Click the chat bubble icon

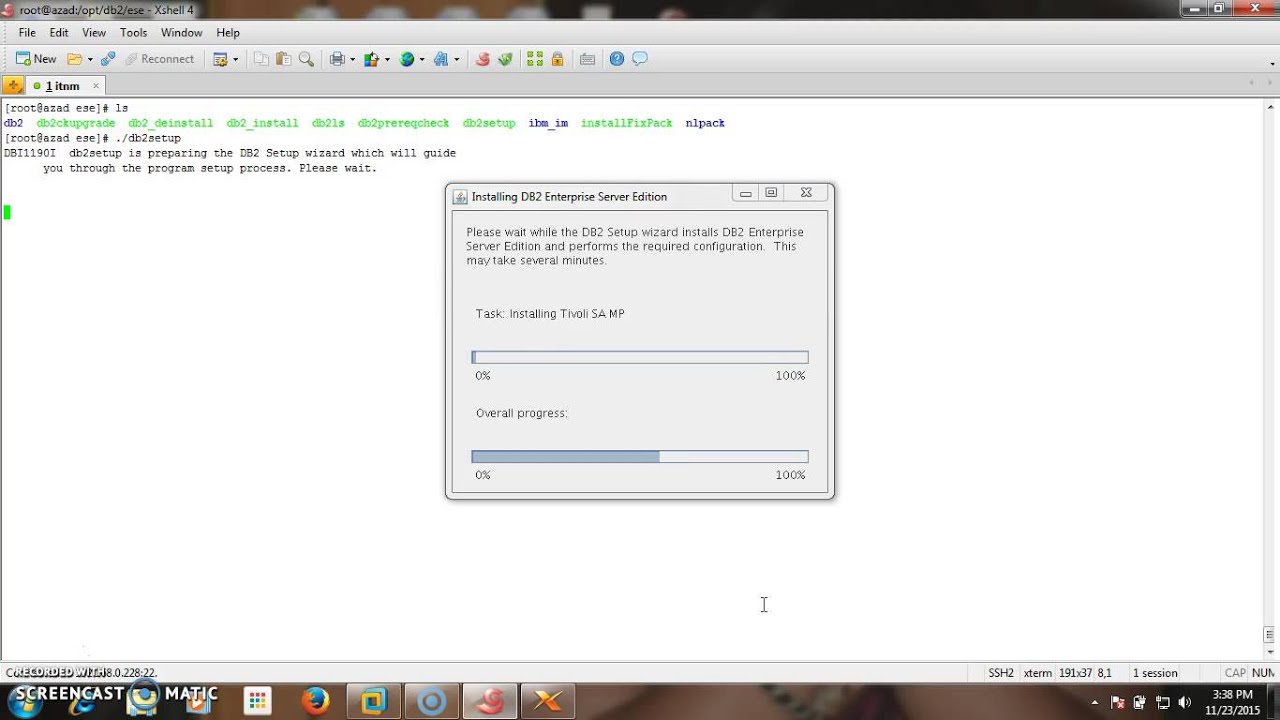tap(640, 59)
